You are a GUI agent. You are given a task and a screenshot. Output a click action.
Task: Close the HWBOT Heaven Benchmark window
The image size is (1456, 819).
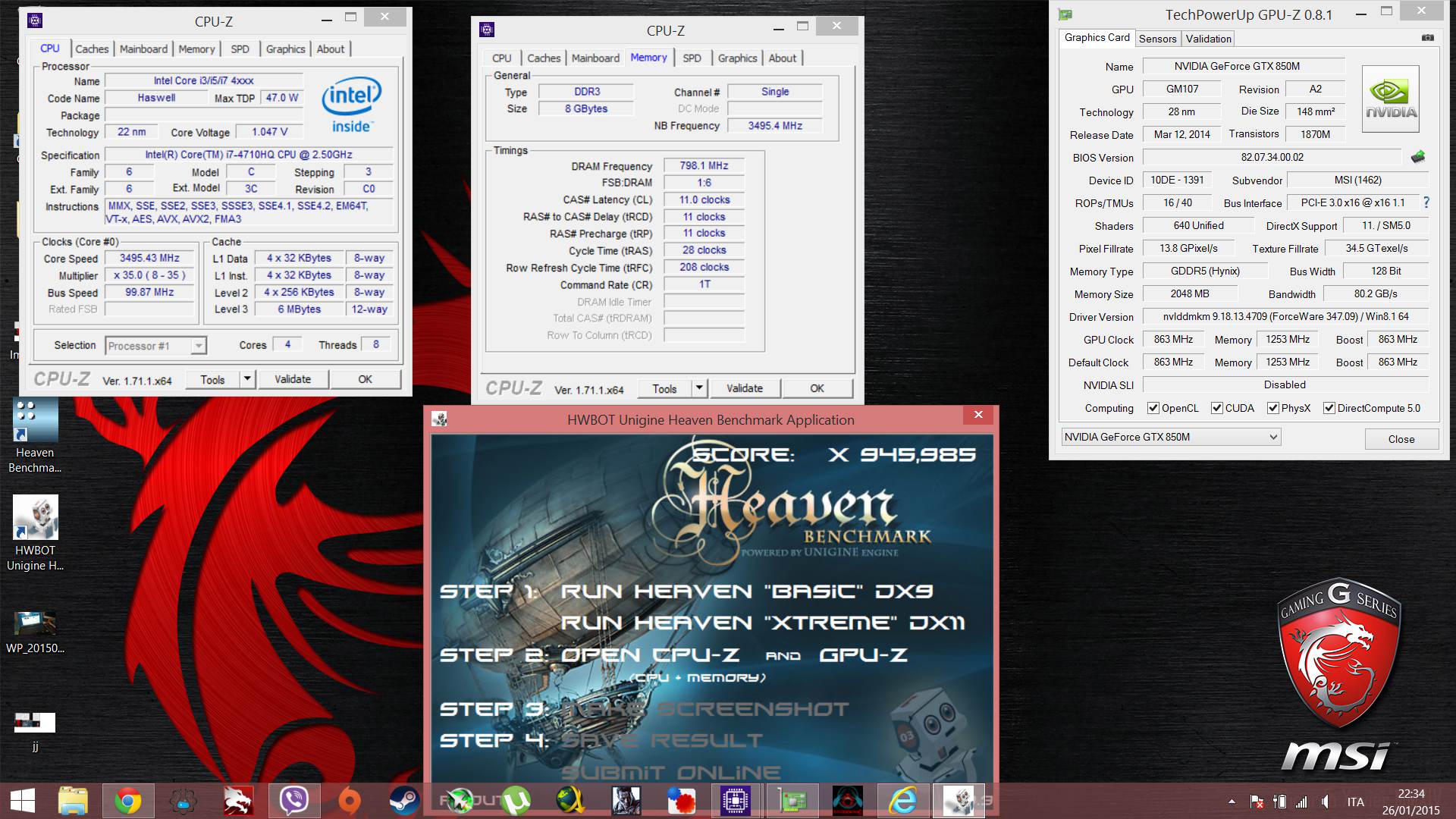tap(978, 415)
